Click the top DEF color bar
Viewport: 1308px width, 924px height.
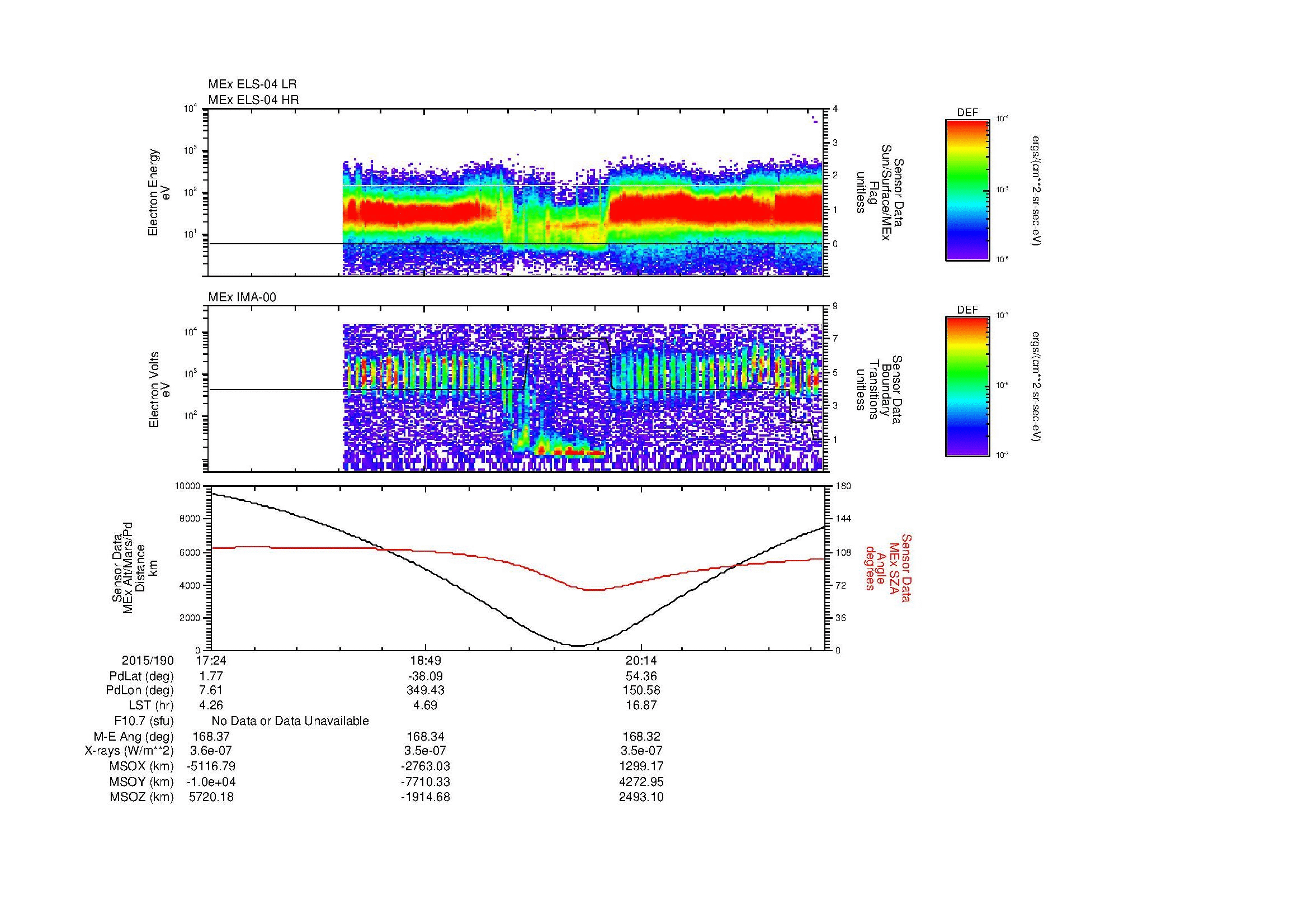point(967,189)
